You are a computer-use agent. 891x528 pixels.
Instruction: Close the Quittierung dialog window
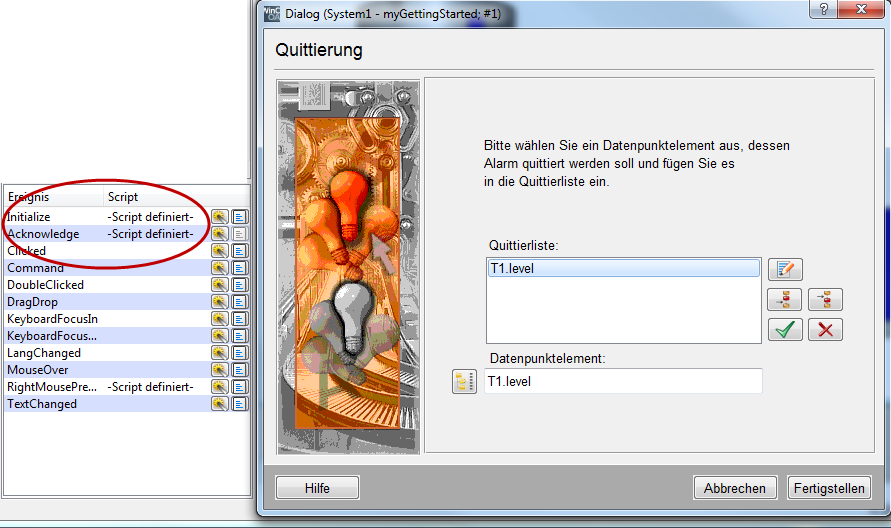click(x=861, y=9)
